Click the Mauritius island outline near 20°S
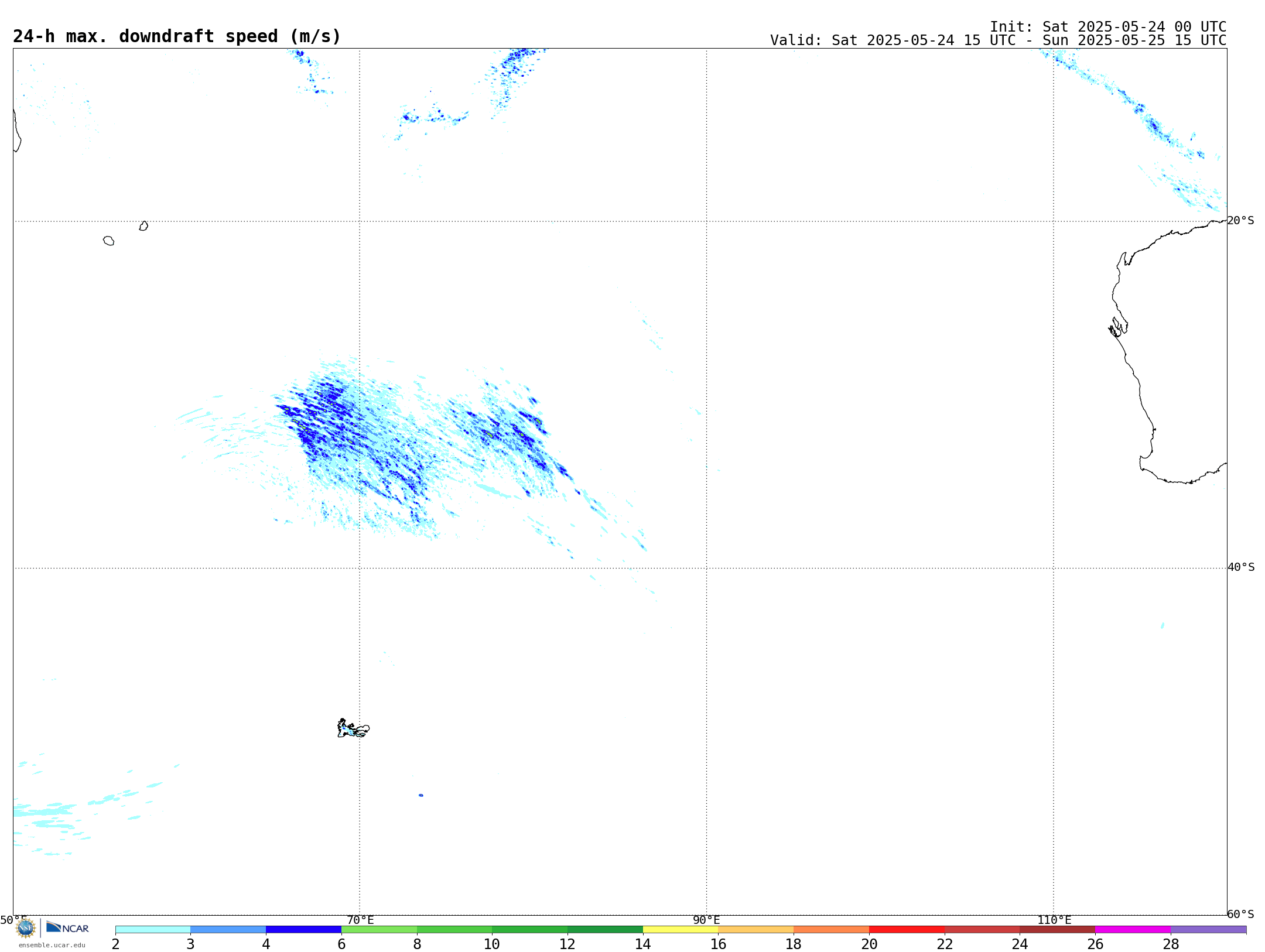The width and height of the screenshot is (1265, 952). [143, 226]
